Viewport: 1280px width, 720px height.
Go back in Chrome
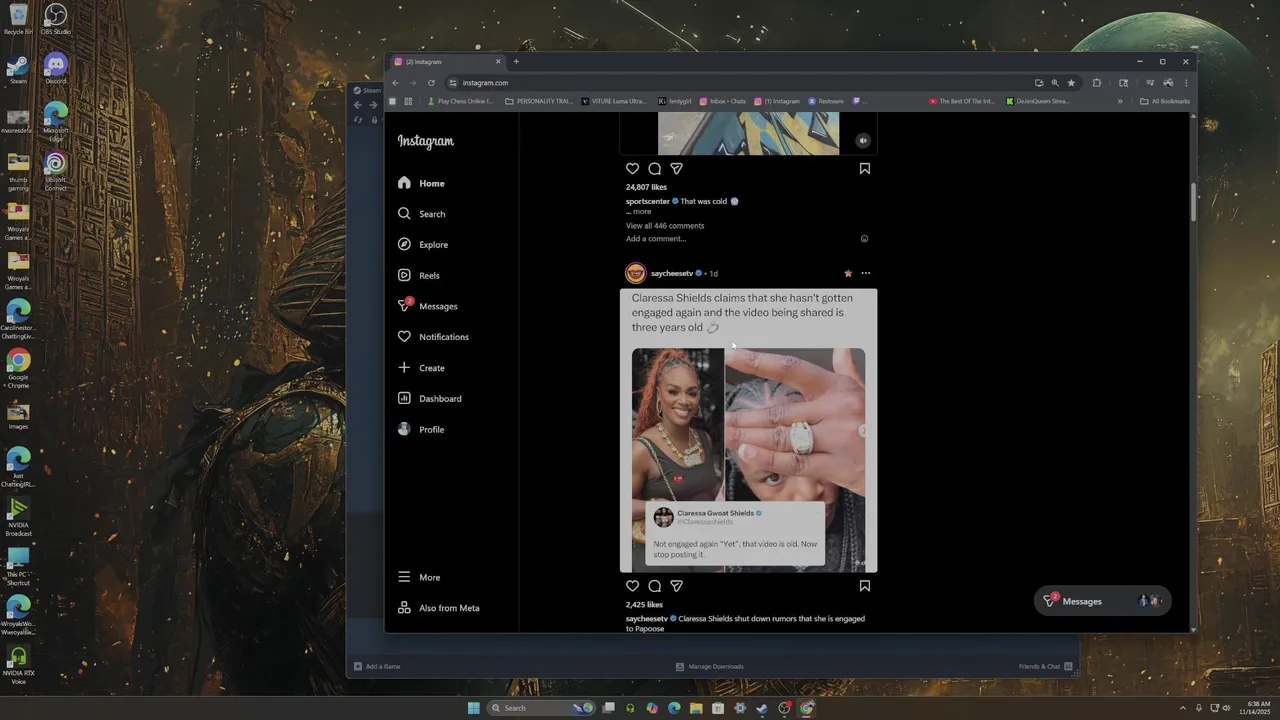coord(395,83)
